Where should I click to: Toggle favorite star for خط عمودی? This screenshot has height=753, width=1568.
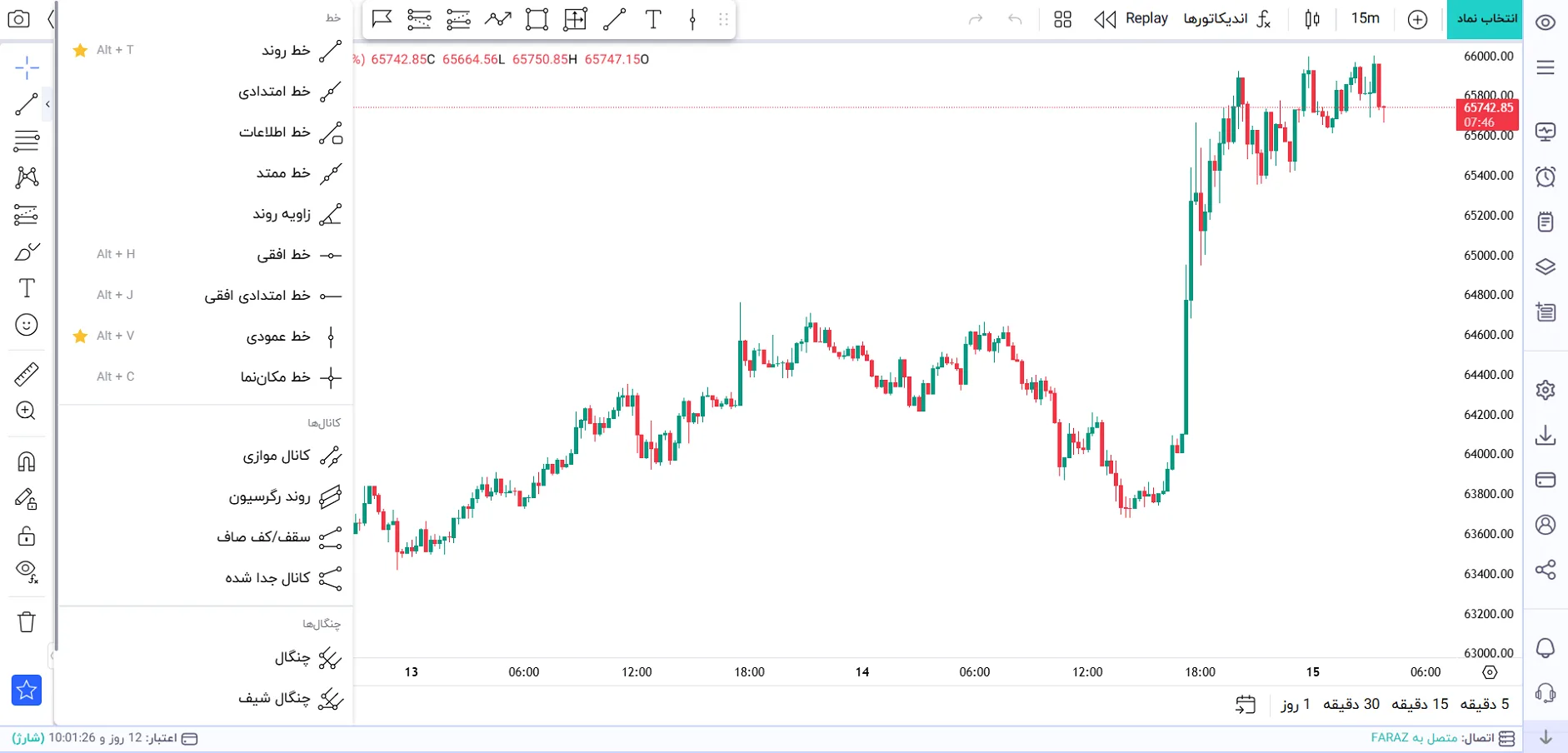[x=80, y=336]
